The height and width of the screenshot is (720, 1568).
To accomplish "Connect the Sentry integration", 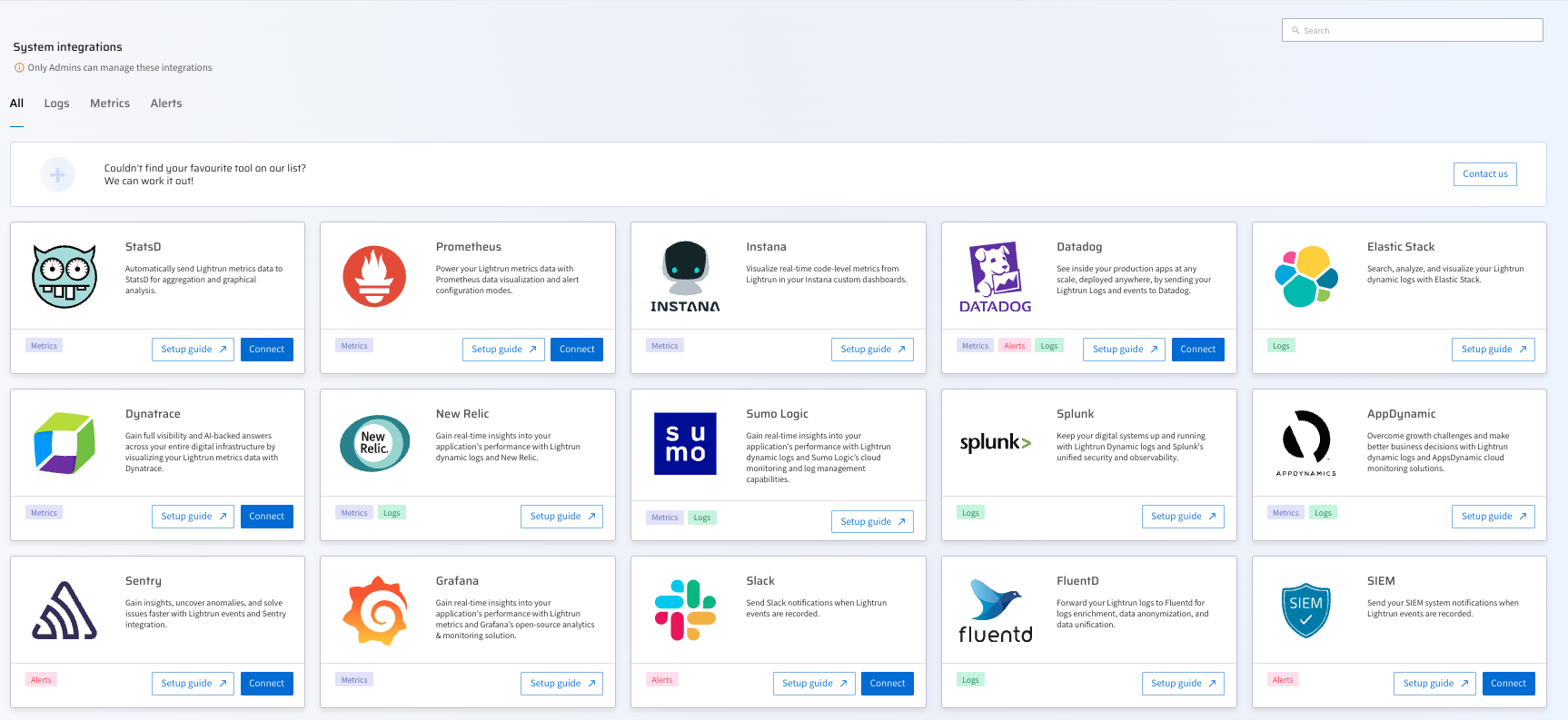I will [x=267, y=684].
